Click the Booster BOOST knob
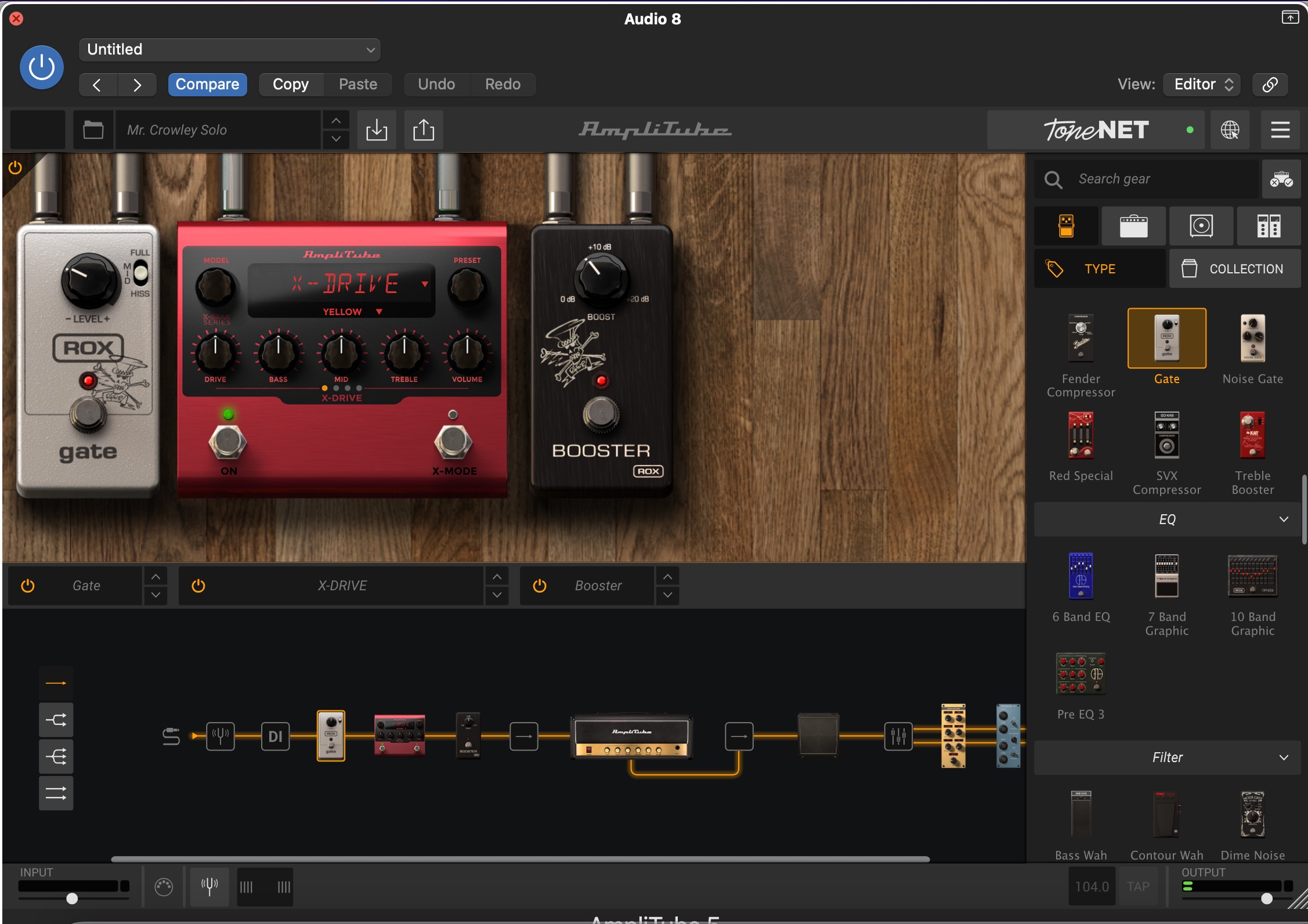 pos(601,277)
